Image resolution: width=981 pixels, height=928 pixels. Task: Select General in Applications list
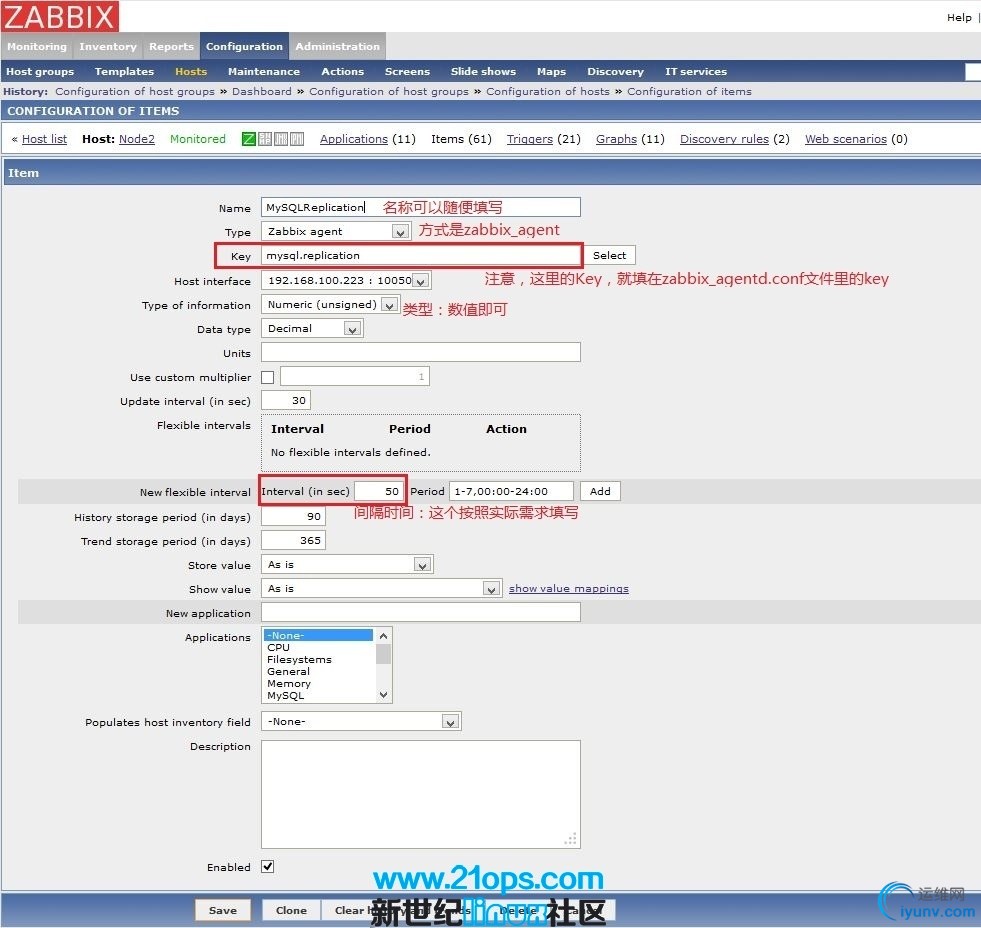[x=318, y=671]
